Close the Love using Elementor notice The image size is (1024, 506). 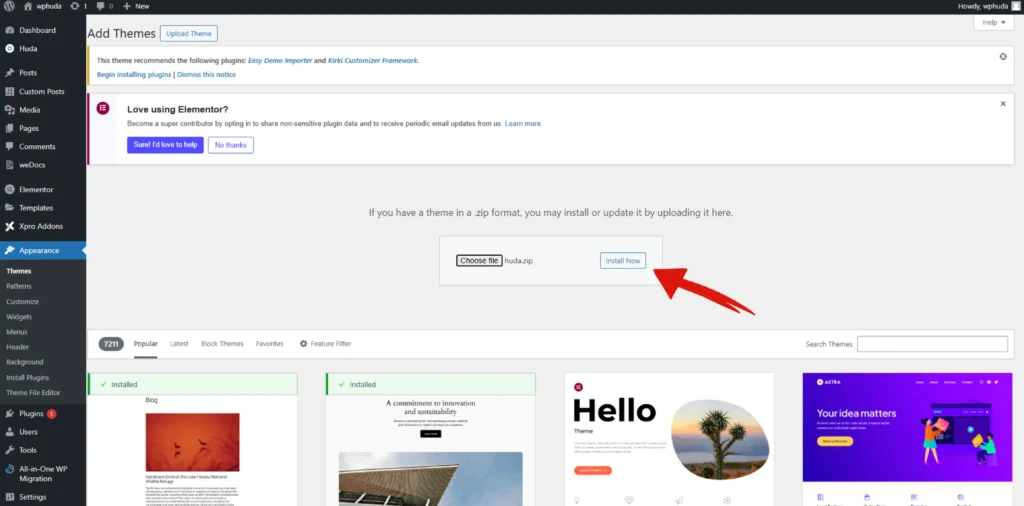(x=1003, y=104)
